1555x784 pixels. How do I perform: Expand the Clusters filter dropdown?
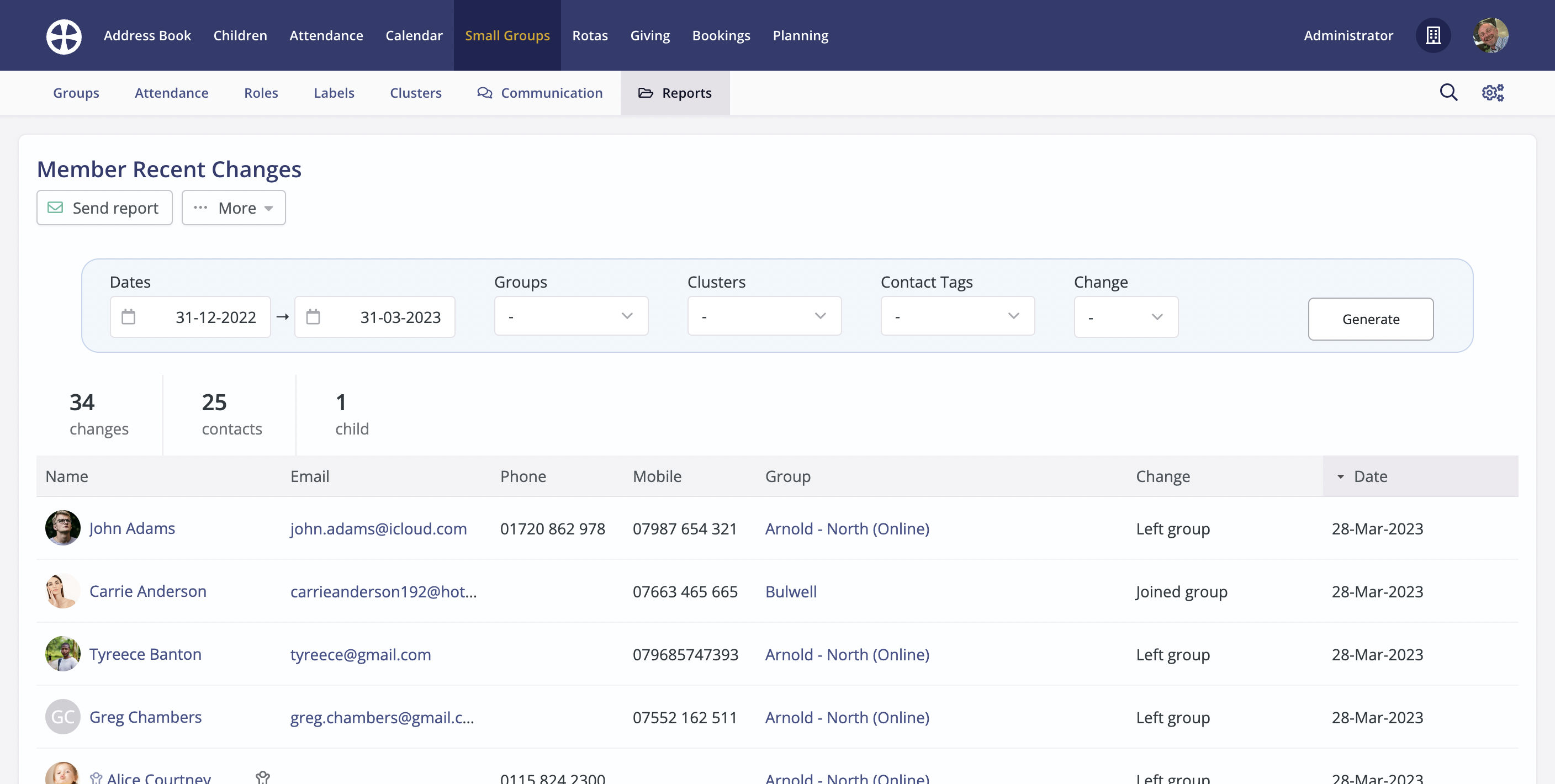[764, 316]
